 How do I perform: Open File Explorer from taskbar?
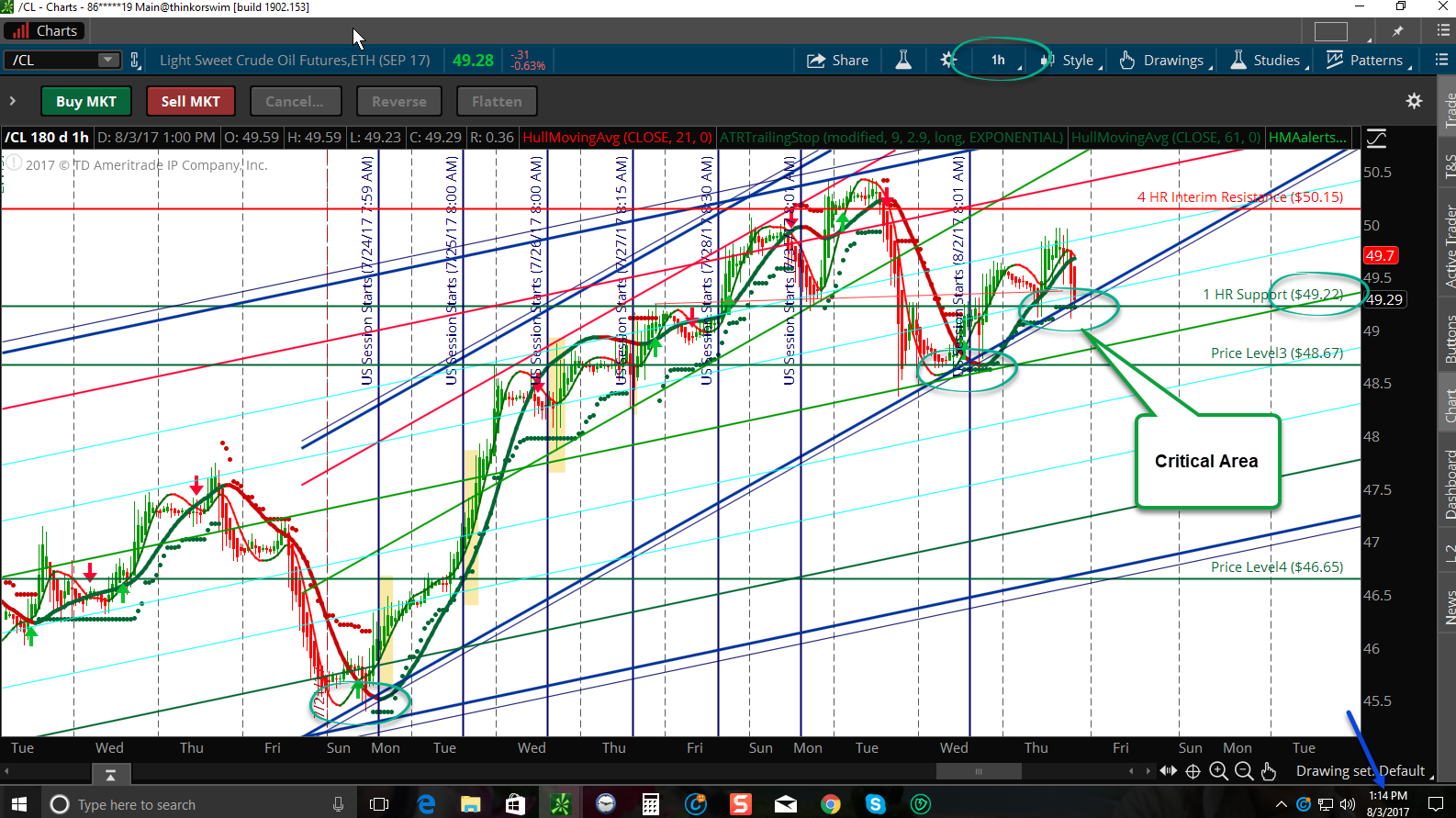470,804
